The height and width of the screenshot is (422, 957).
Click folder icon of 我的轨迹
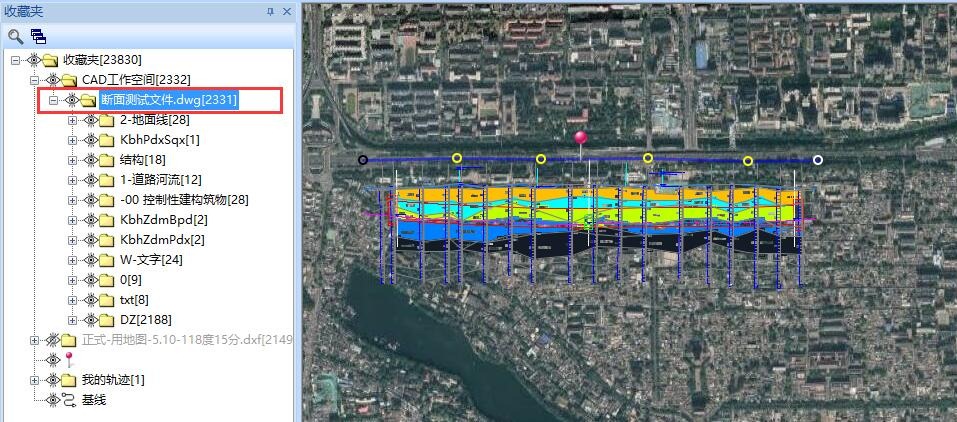(x=69, y=380)
